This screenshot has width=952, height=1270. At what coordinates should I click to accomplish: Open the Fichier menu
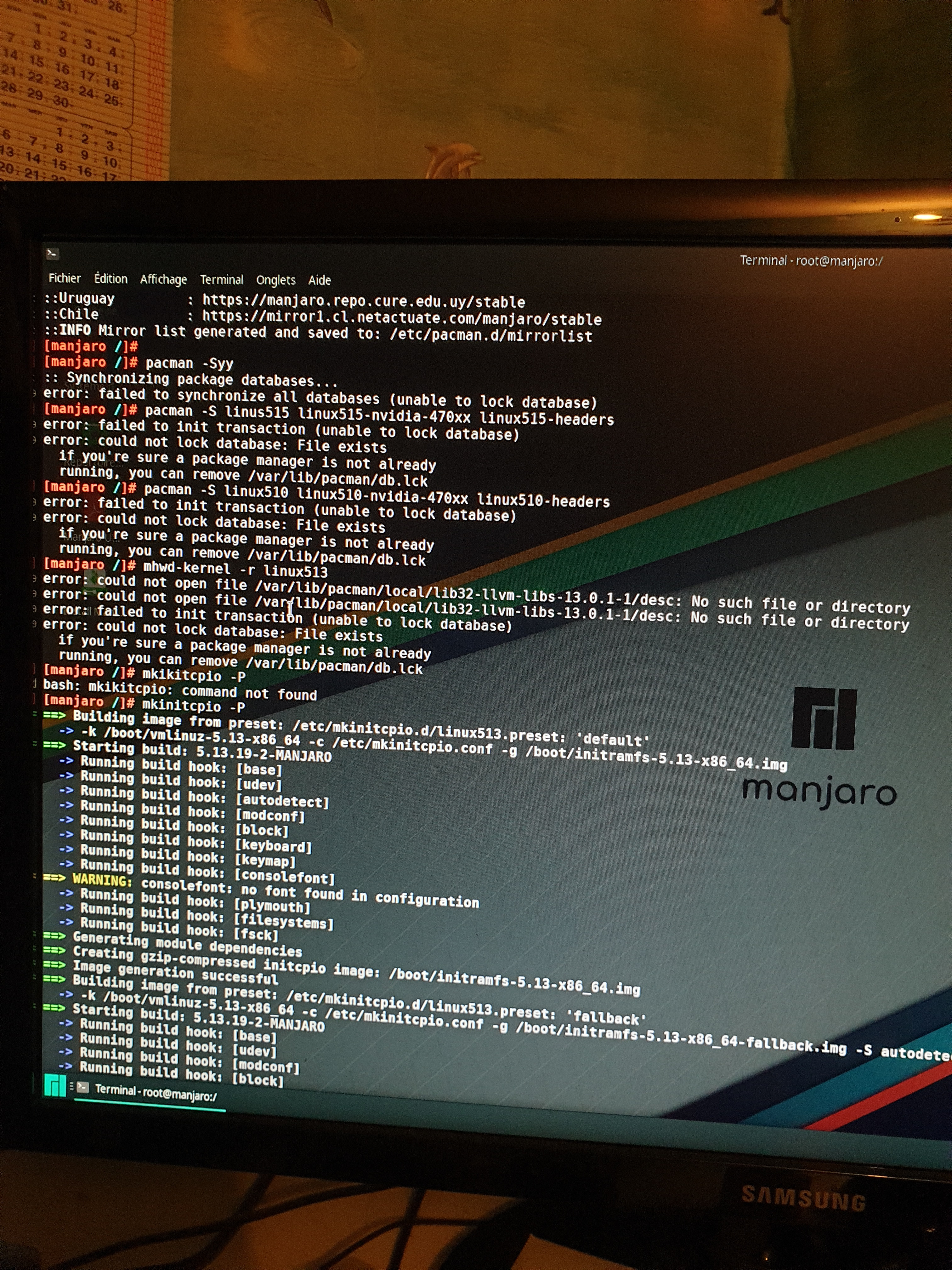[64, 278]
